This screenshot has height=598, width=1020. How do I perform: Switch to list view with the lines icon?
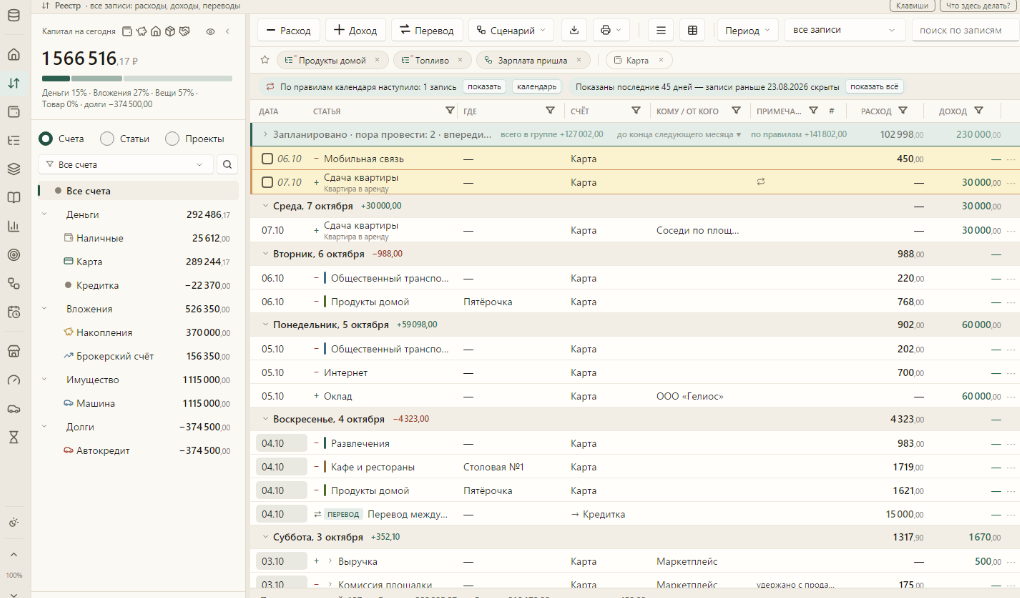coord(661,30)
